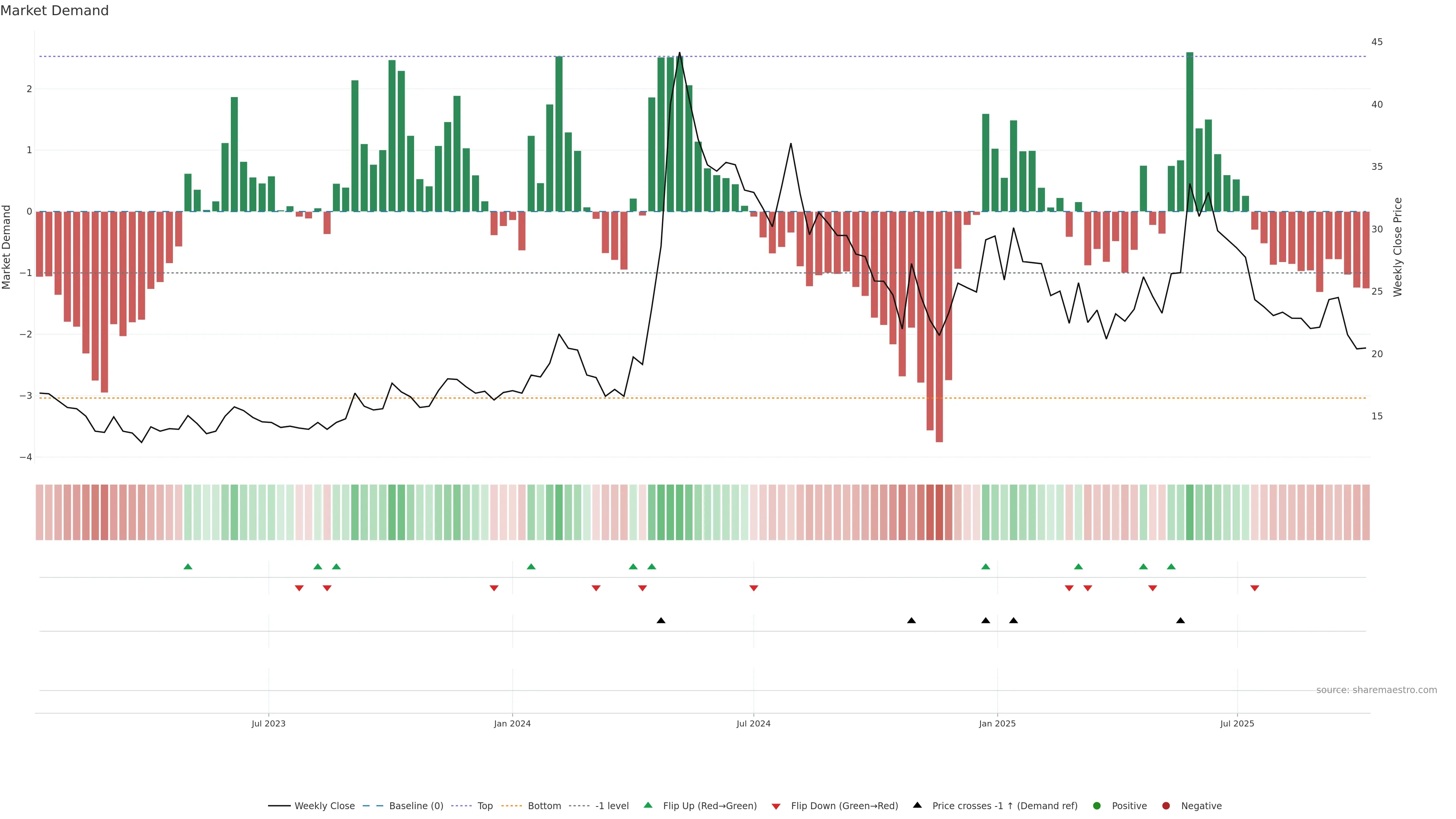Click the Market Demand chart title
1456x819 pixels.
54,11
